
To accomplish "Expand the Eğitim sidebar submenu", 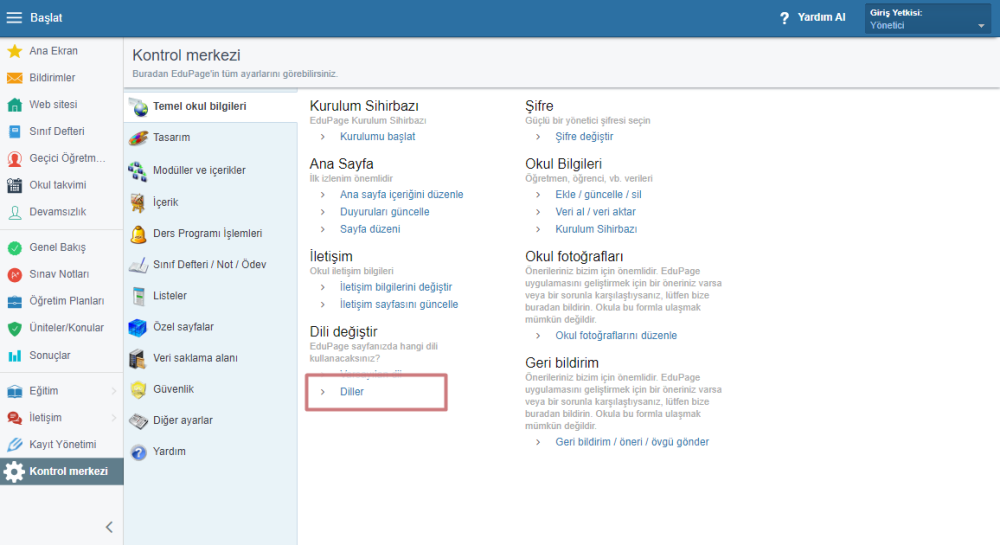I will [x=113, y=390].
